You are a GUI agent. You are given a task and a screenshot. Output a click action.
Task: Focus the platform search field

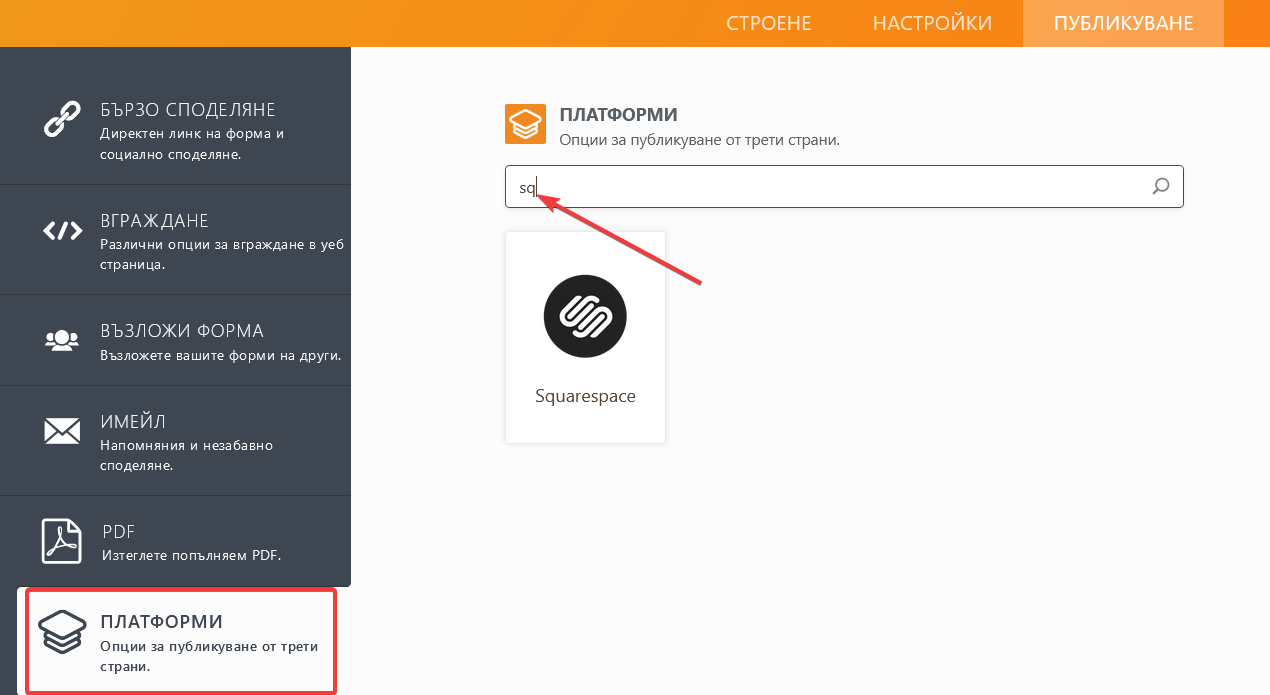point(844,186)
